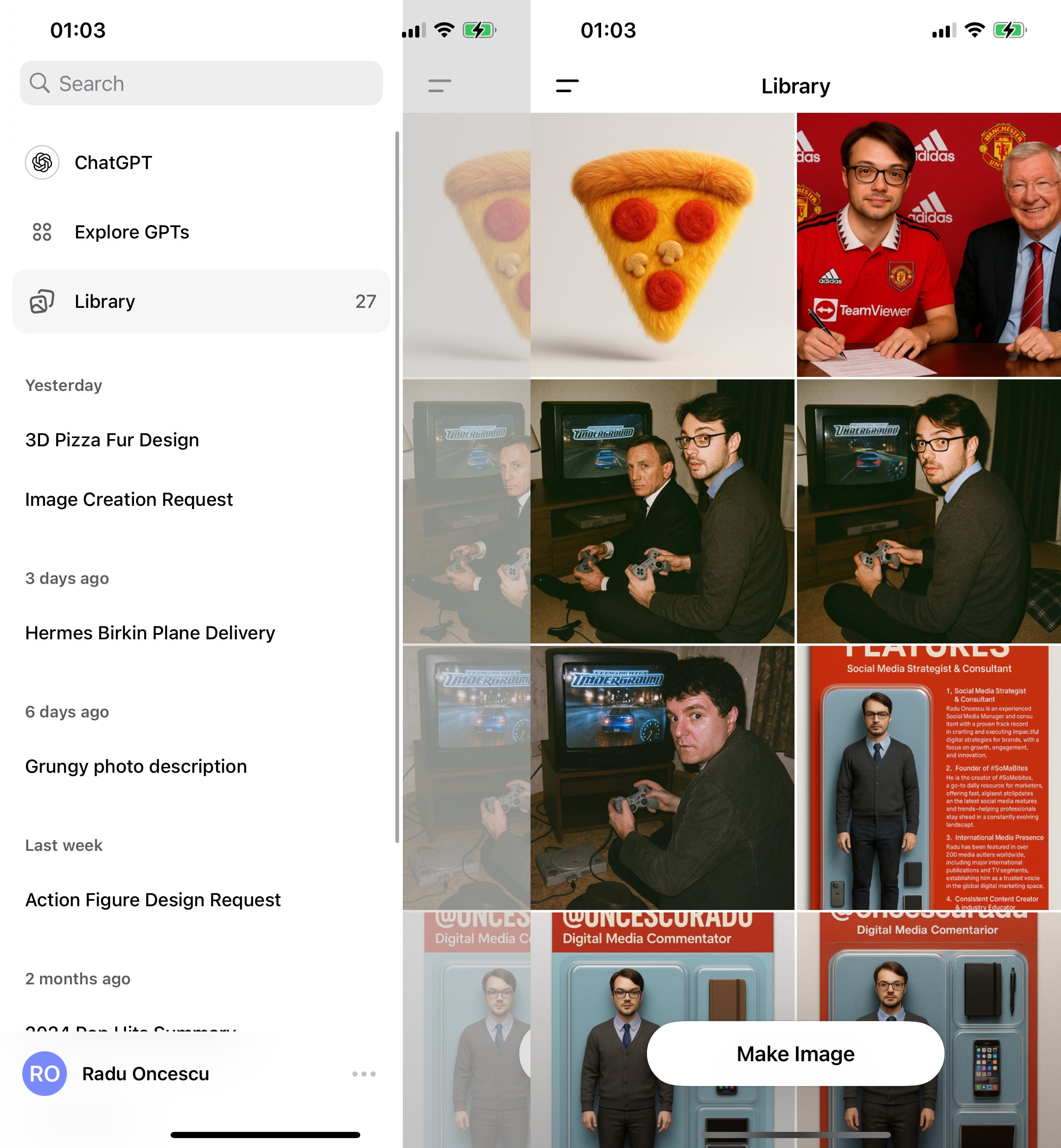The image size is (1061, 1148).
Task: Focus the Search field
Action: point(202,83)
